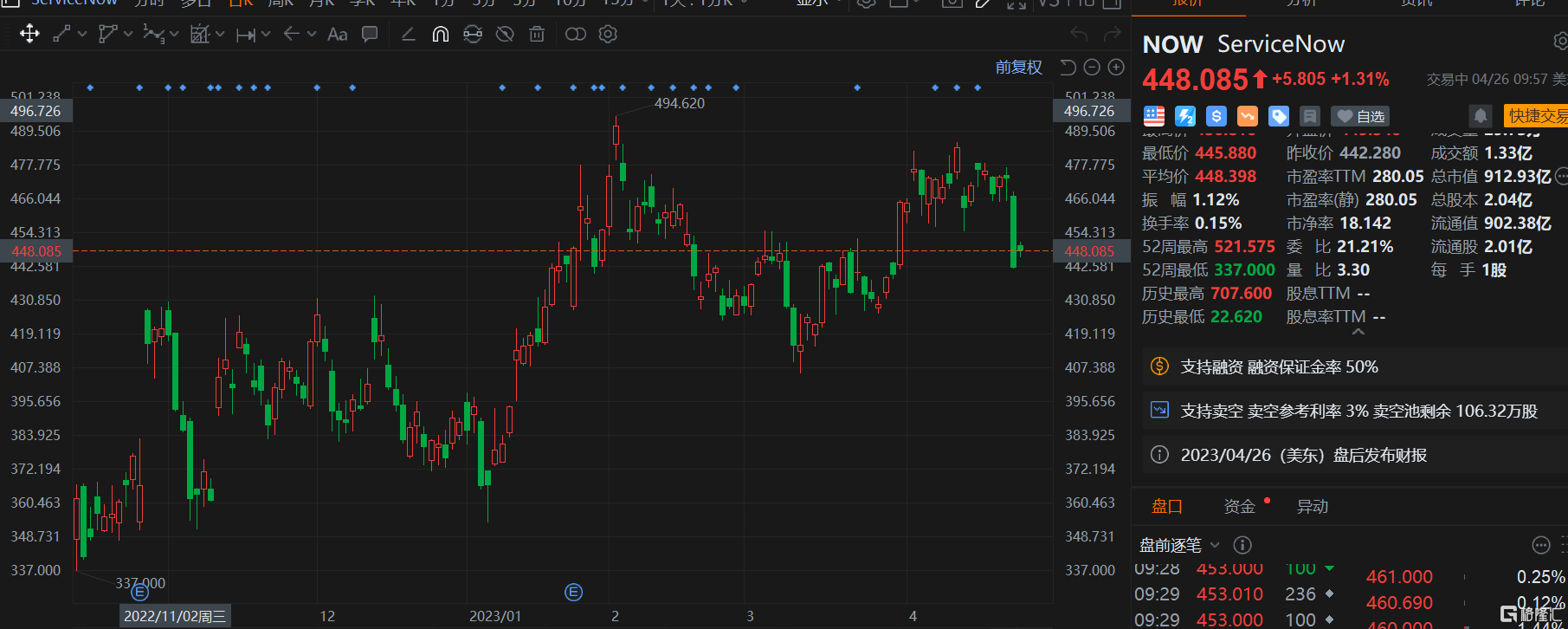Add a comment bubble annotation
This screenshot has width=1568, height=629.
coord(370,35)
